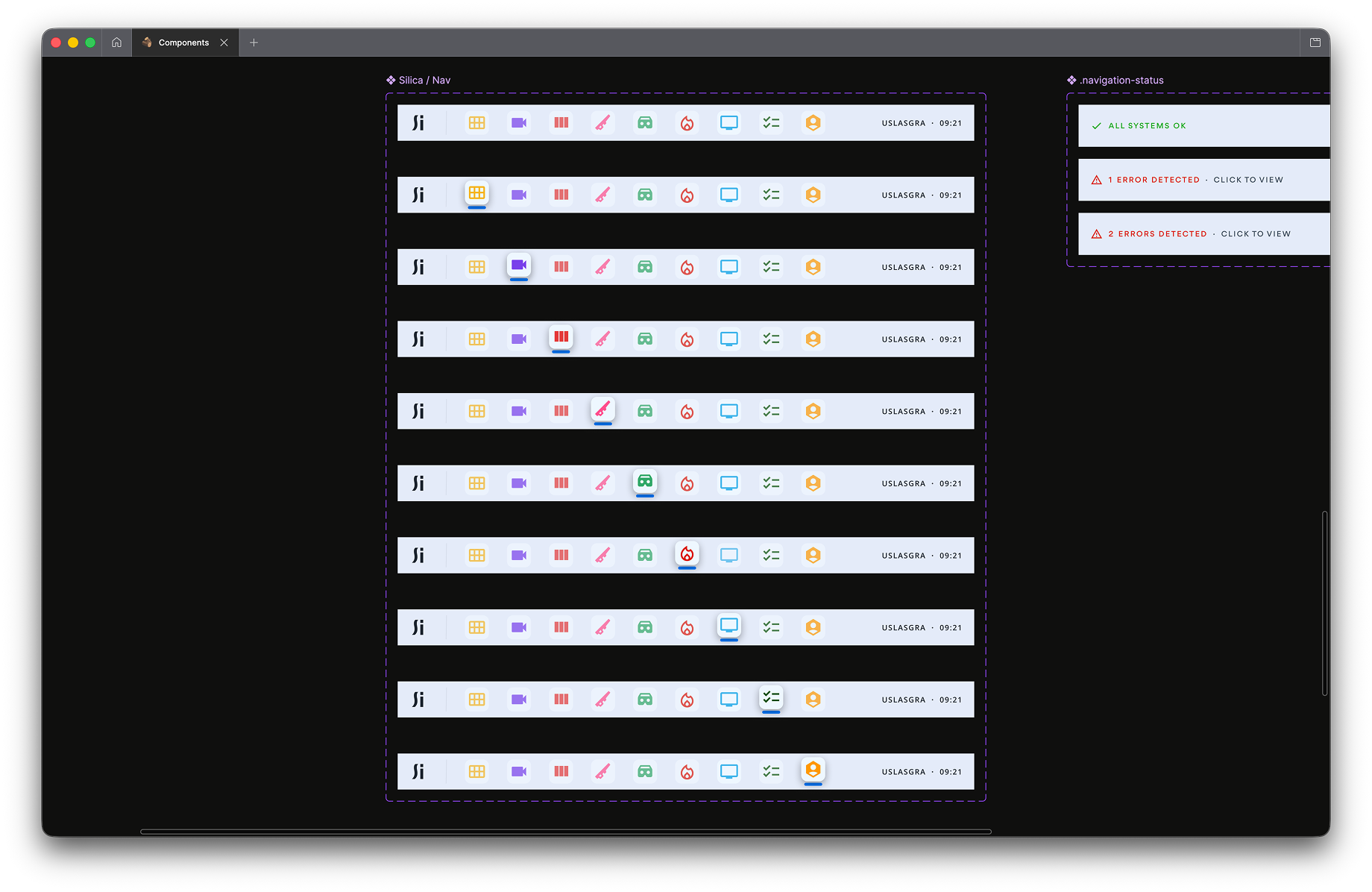Click the Si logo in the user-active nav

pyautogui.click(x=418, y=772)
